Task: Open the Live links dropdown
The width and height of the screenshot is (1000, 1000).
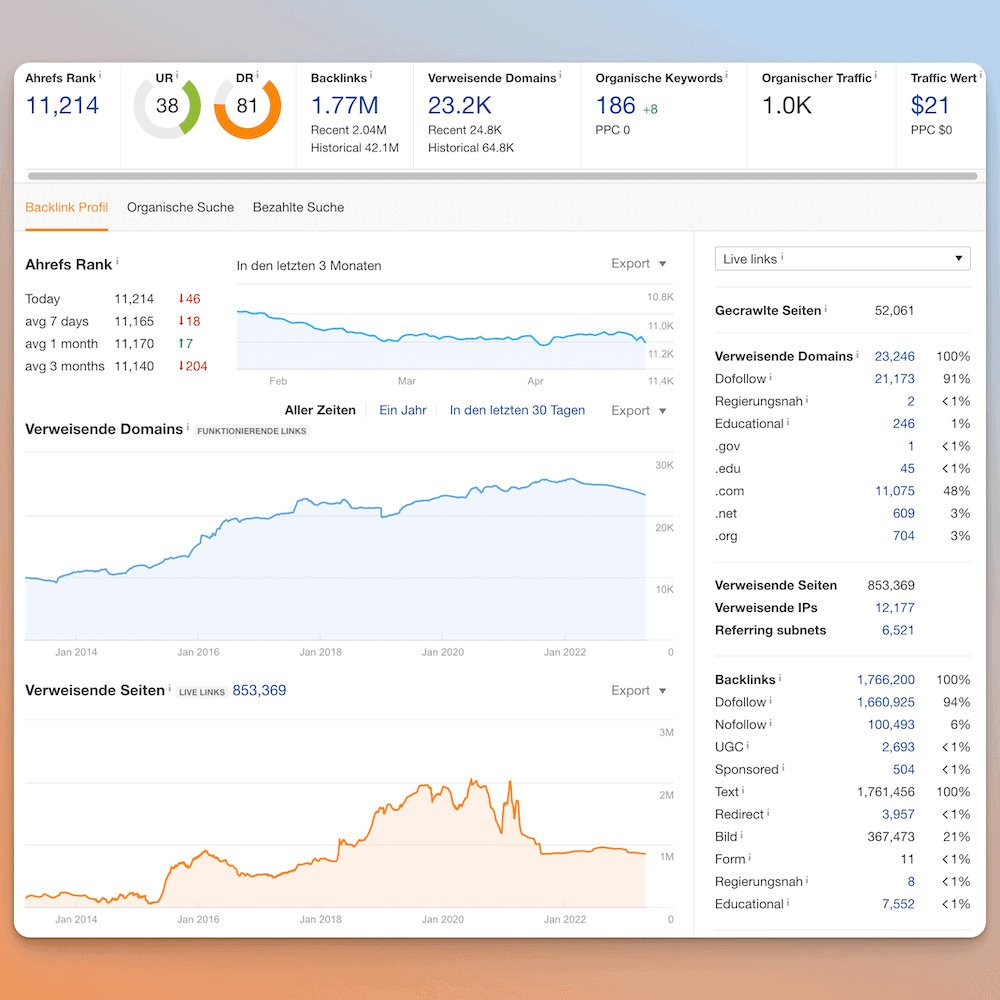Action: click(x=842, y=258)
